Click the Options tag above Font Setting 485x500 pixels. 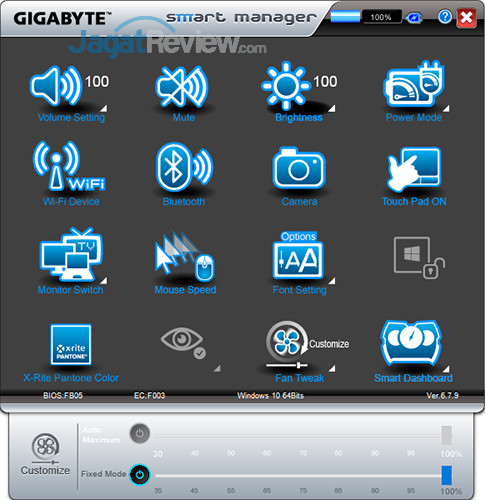[298, 236]
